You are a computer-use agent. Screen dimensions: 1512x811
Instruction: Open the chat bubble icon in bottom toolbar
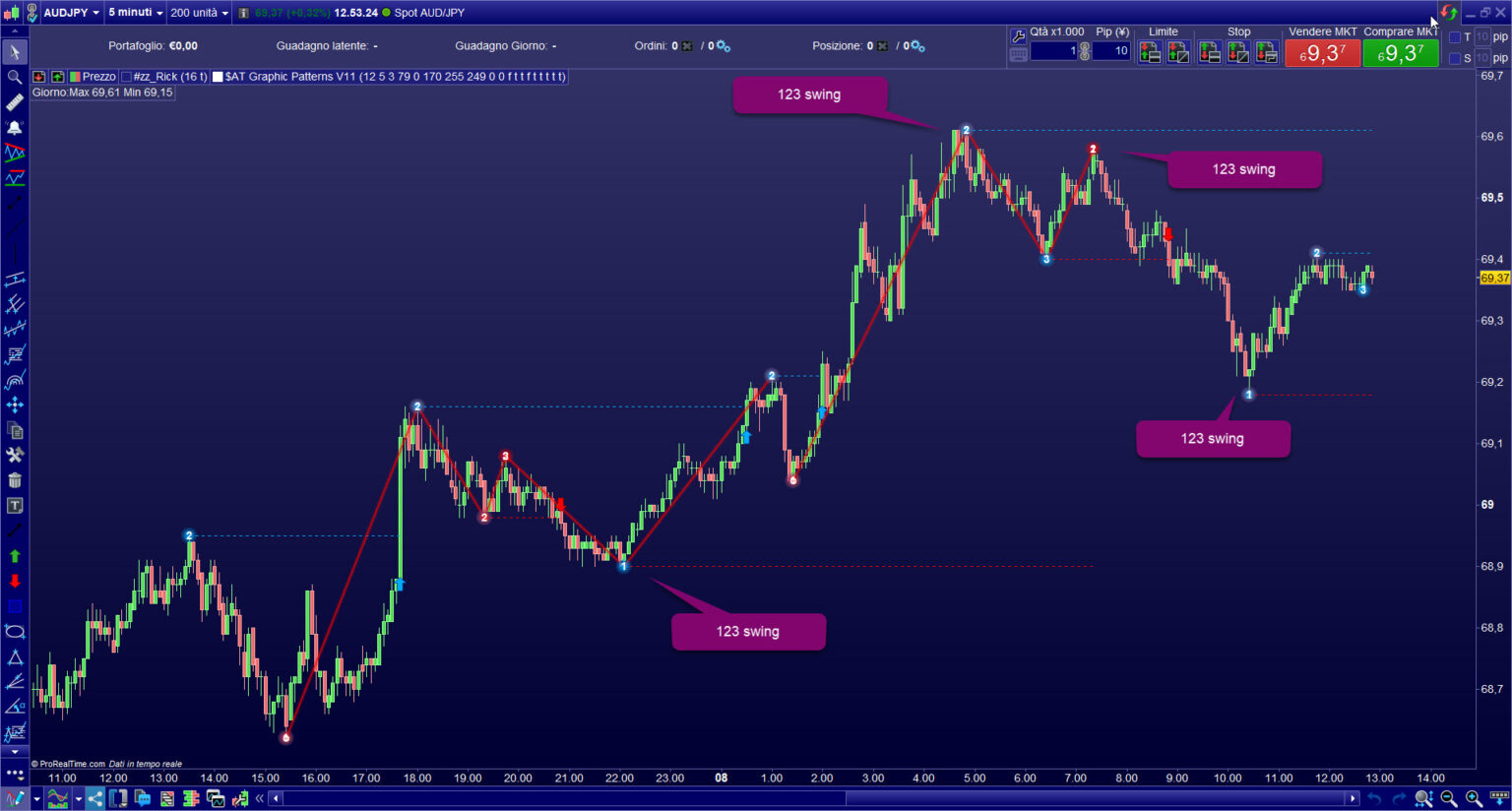pyautogui.click(x=145, y=799)
